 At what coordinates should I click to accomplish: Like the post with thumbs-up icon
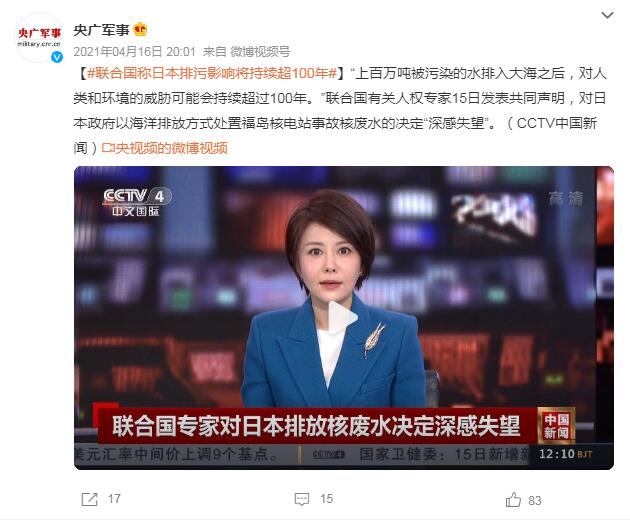click(513, 500)
